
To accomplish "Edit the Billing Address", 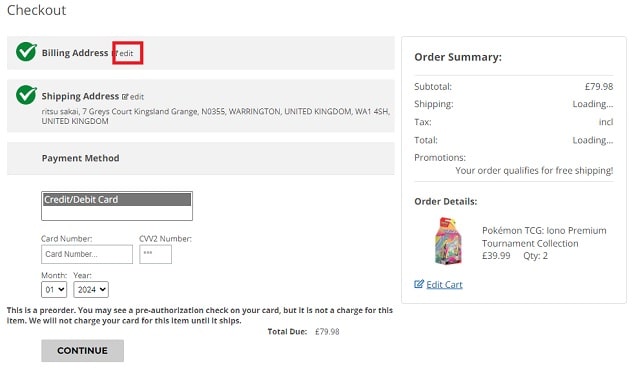I will click(126, 53).
